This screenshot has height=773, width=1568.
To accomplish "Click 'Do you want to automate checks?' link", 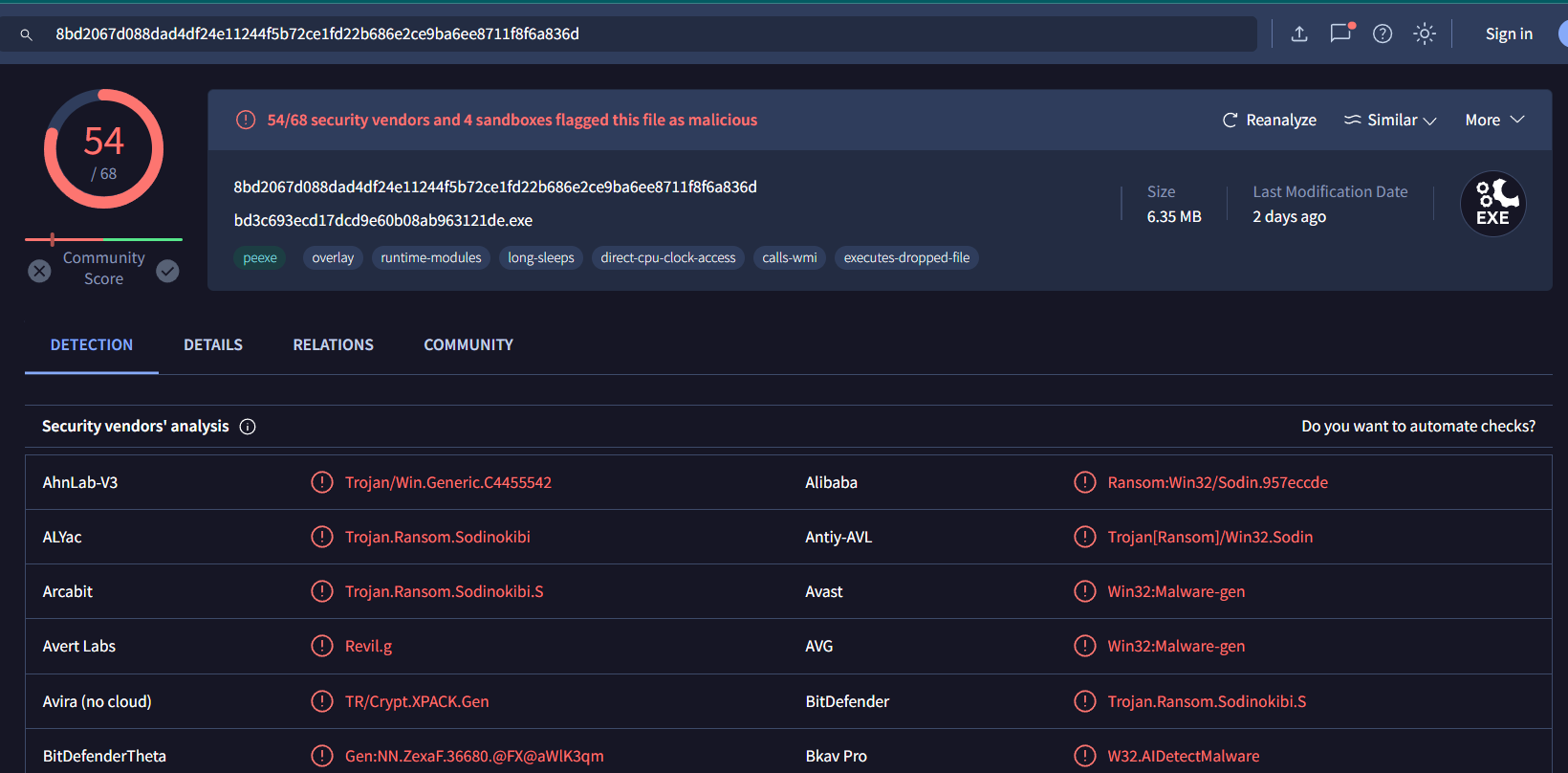I will tap(1418, 426).
